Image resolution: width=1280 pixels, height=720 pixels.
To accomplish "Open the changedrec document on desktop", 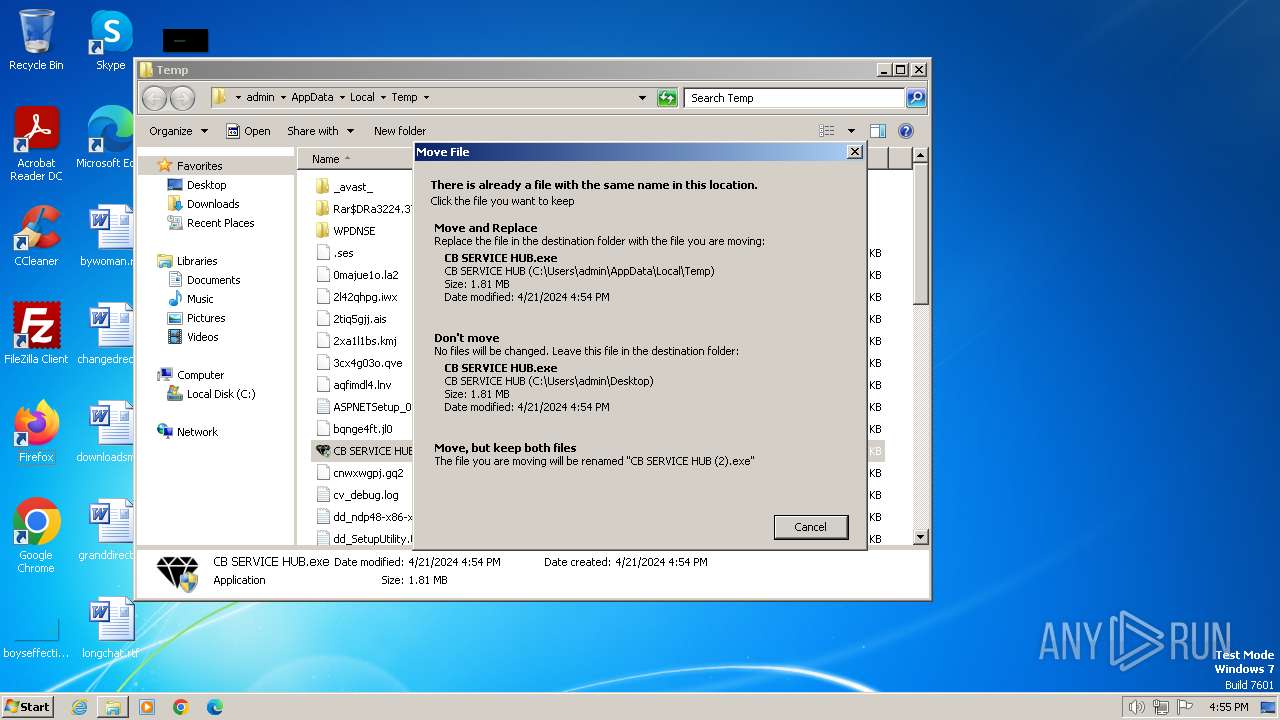I will [108, 333].
